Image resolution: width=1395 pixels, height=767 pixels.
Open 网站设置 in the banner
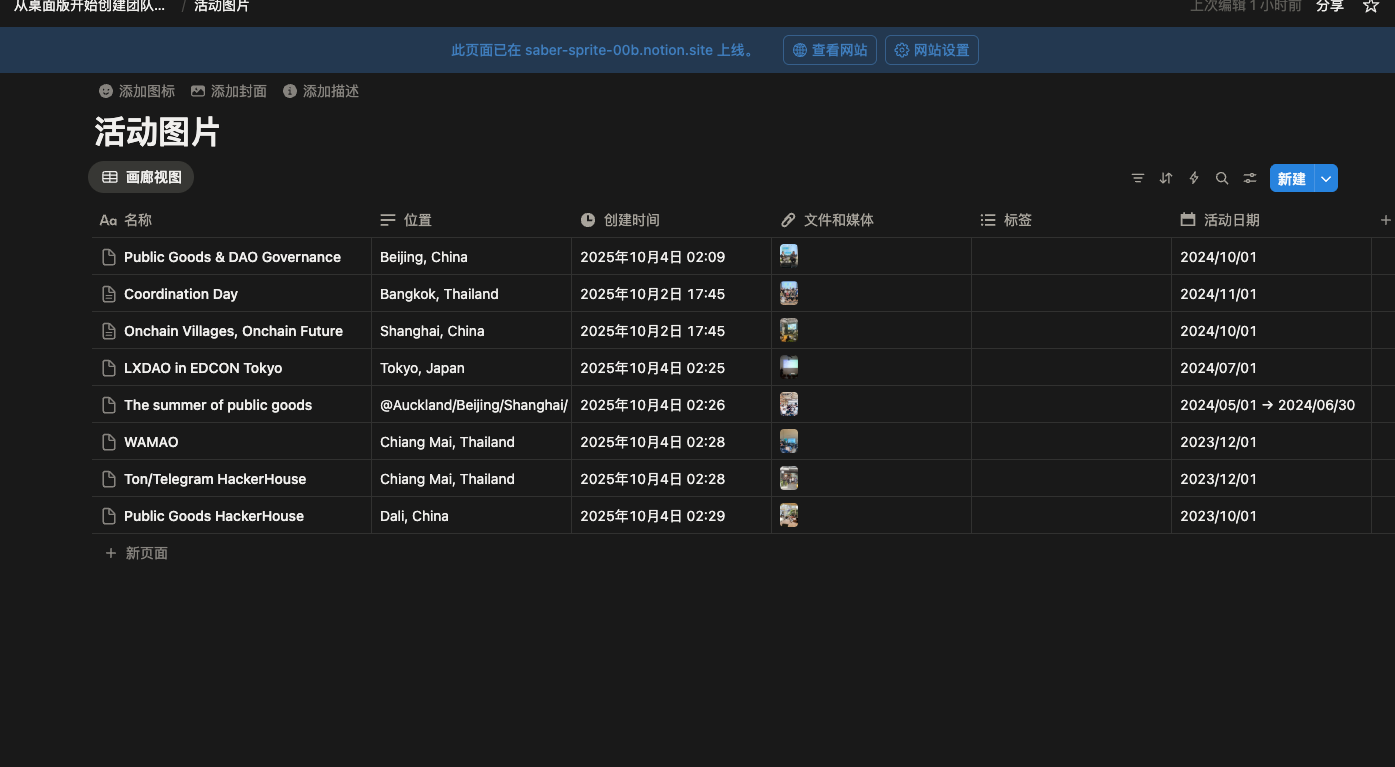point(931,50)
